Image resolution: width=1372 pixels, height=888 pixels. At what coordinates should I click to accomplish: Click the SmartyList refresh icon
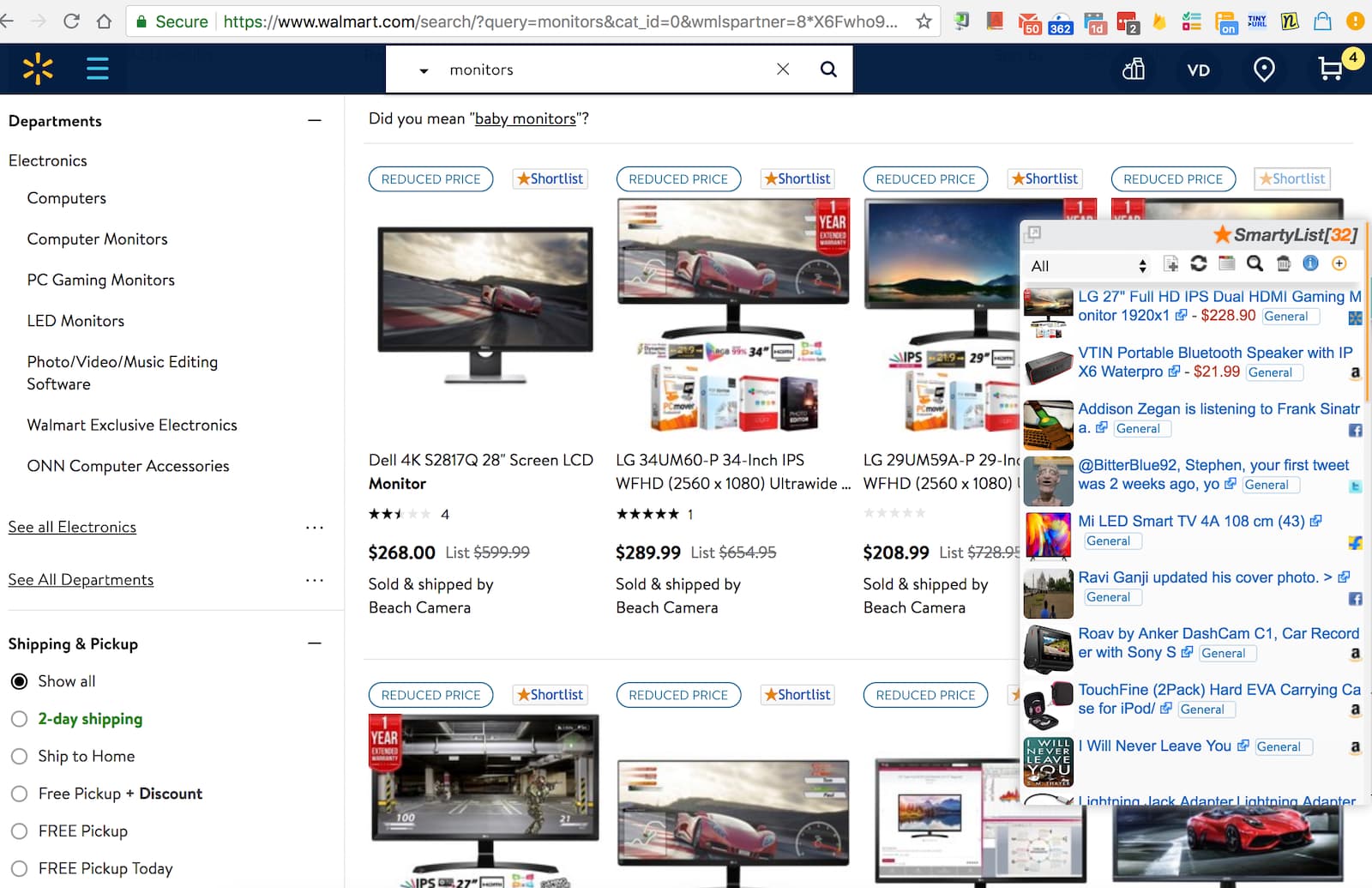pyautogui.click(x=1199, y=264)
